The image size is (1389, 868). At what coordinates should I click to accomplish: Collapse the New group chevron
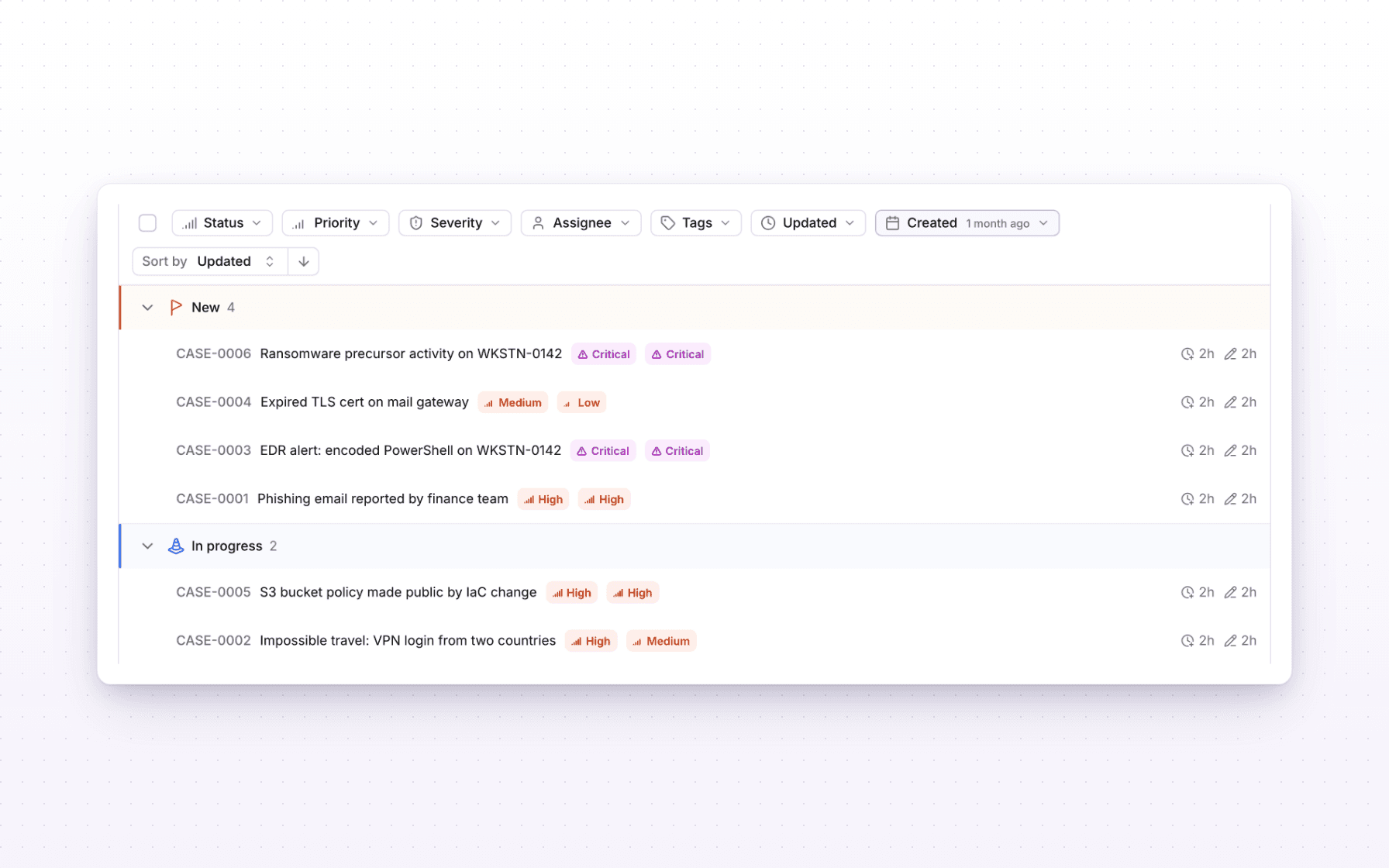pos(147,308)
